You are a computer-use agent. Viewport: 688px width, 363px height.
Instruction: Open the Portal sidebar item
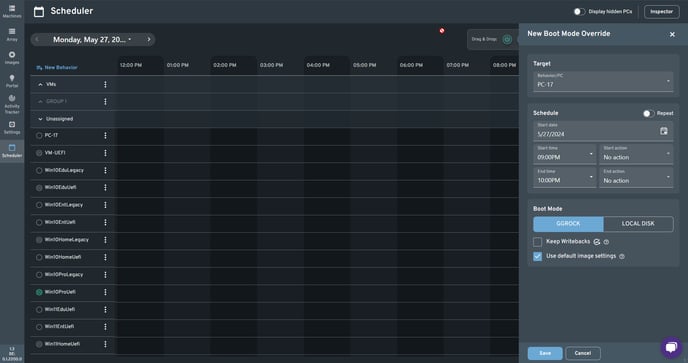(12, 81)
